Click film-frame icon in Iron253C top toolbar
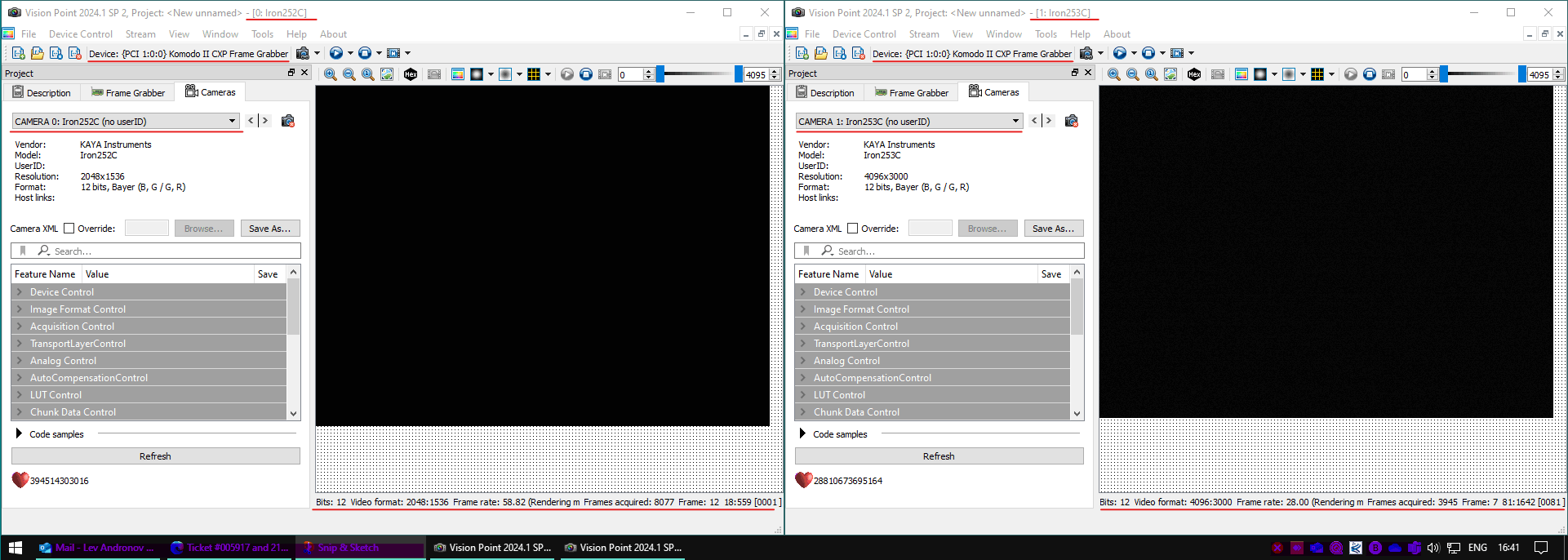Image resolution: width=1568 pixels, height=560 pixels. pyautogui.click(x=1177, y=53)
